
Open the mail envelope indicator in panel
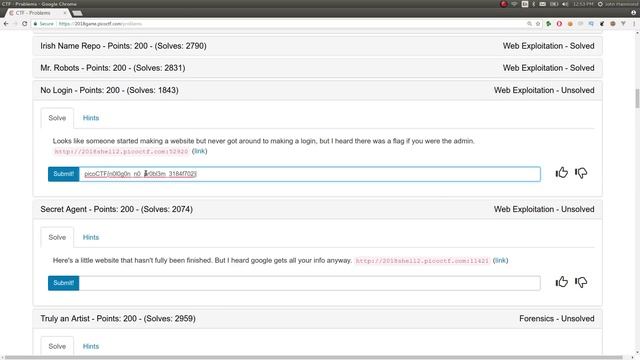[x=543, y=4]
